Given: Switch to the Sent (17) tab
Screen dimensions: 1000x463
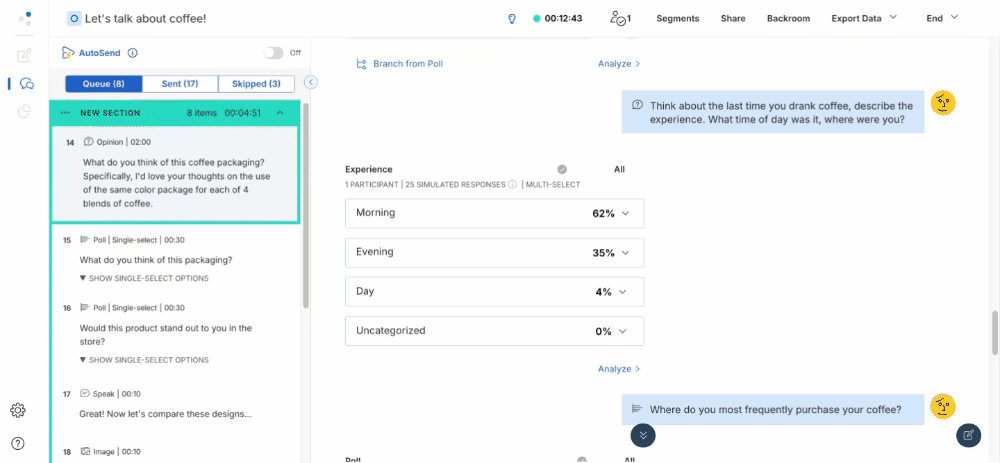Looking at the screenshot, I should (180, 84).
